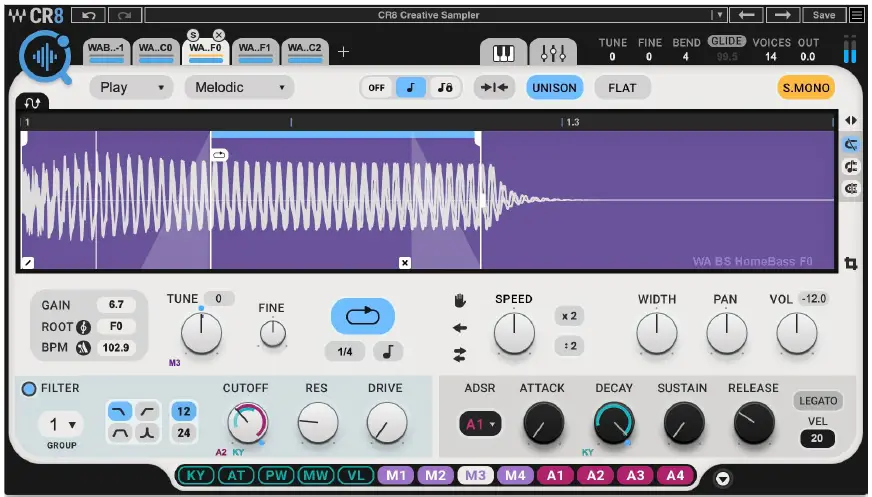Select the M1 modulator tab
This screenshot has height=497, width=872.
click(x=395, y=475)
